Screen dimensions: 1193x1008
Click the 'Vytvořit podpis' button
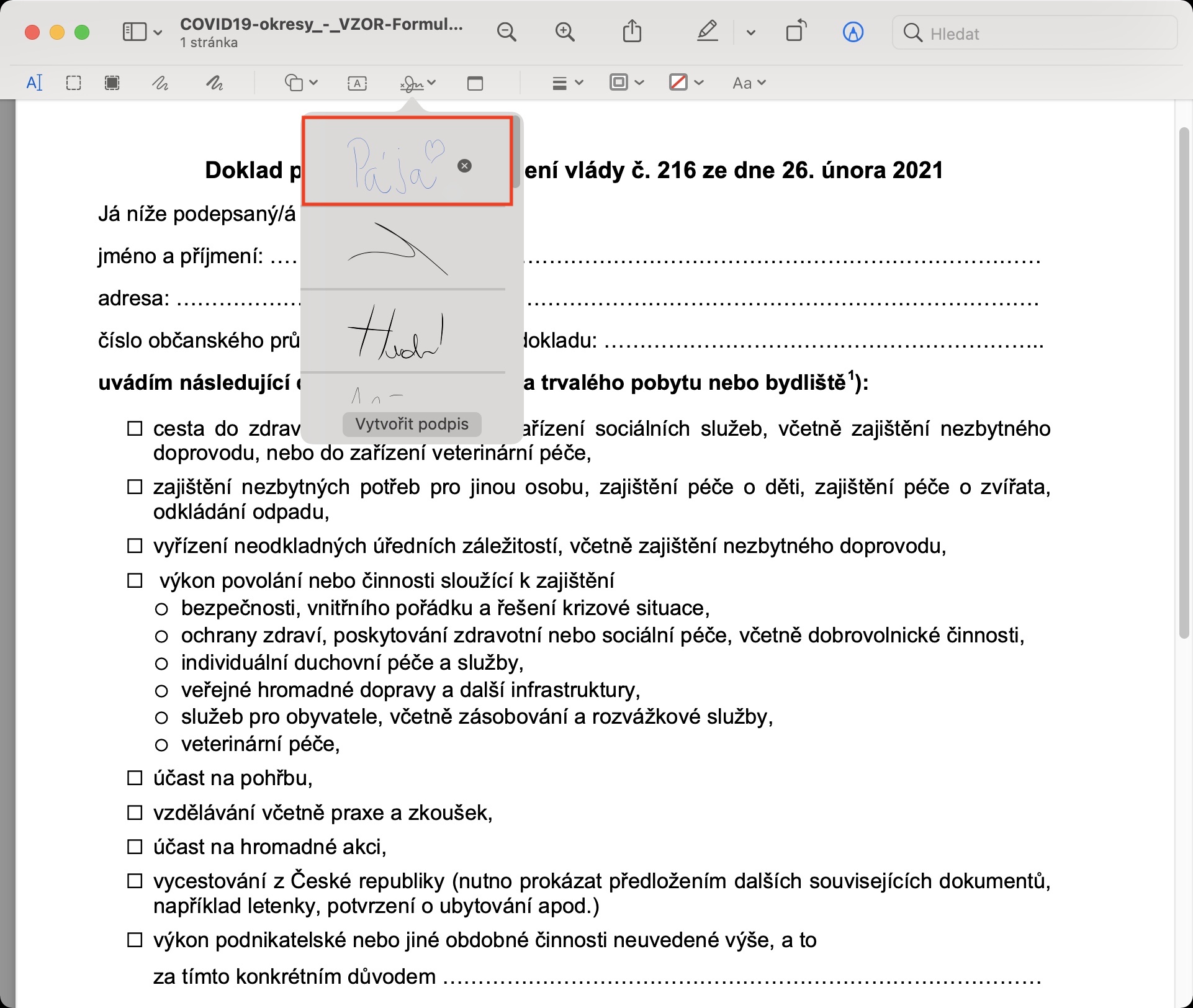pos(412,424)
